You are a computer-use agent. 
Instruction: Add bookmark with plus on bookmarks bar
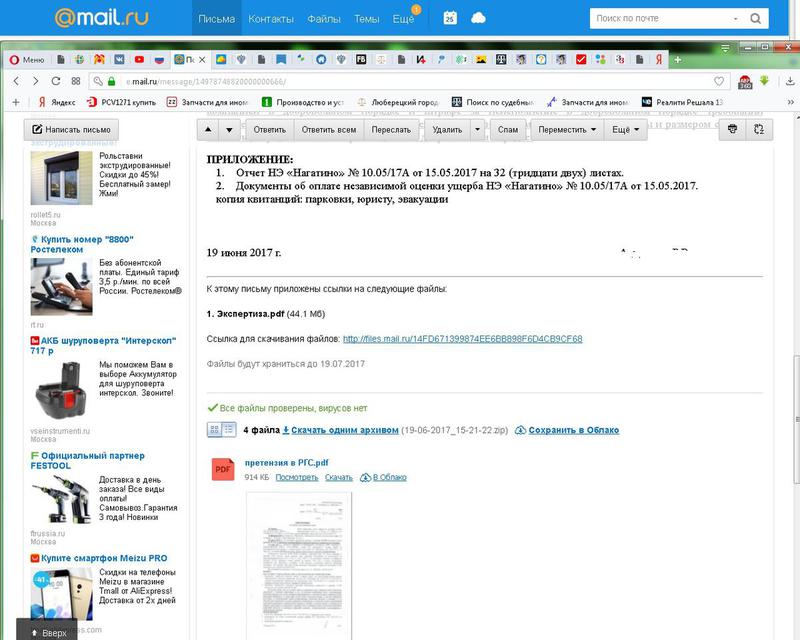16,102
